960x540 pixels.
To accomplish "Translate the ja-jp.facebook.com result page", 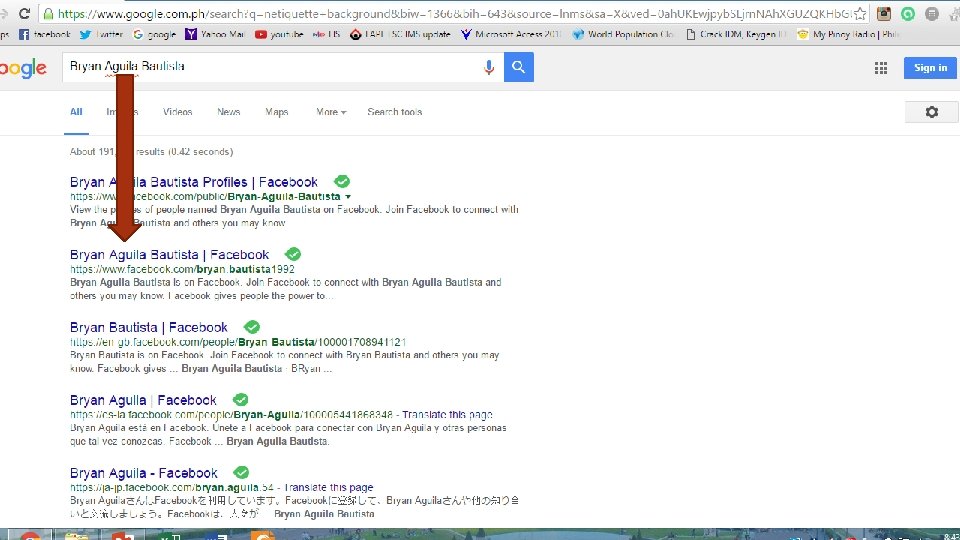I will click(329, 487).
